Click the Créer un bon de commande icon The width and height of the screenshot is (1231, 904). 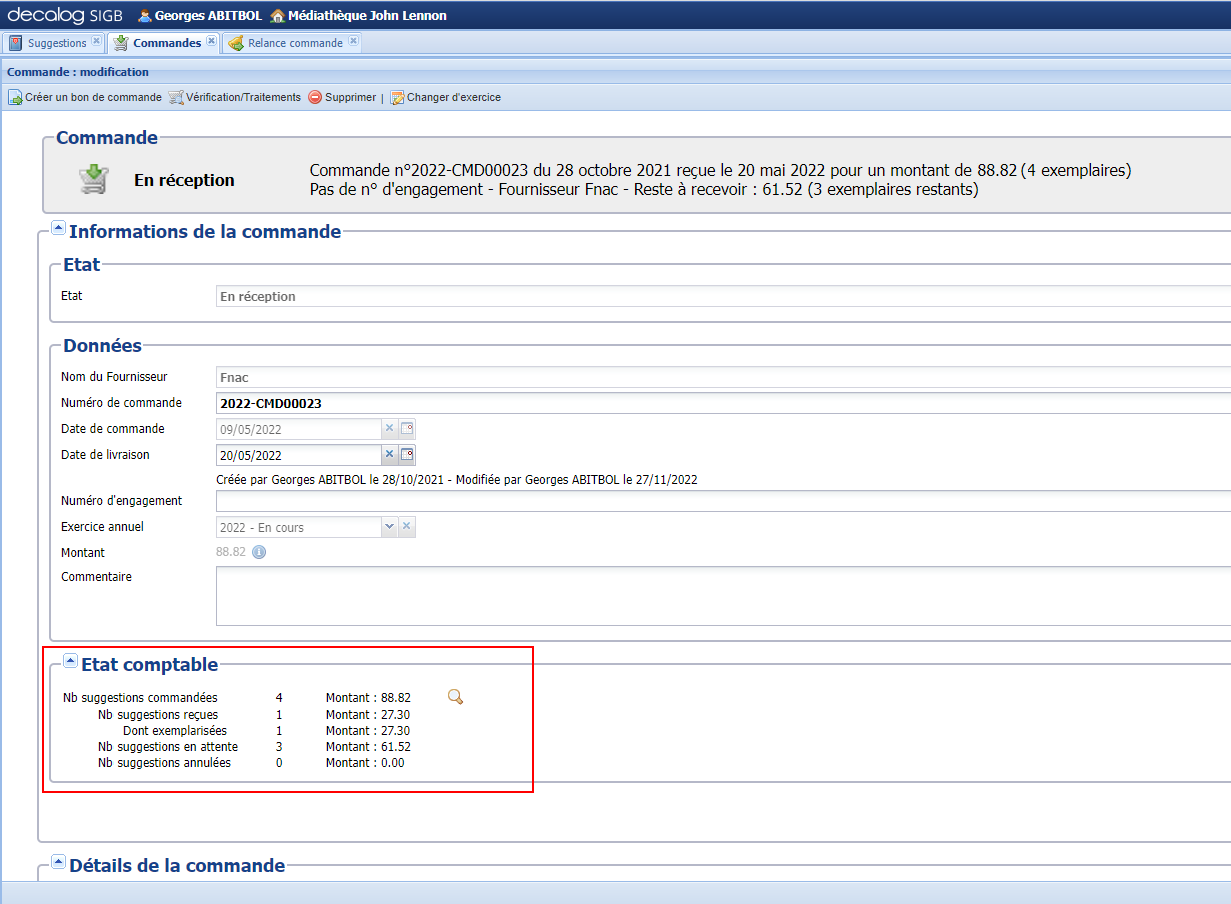pos(15,97)
